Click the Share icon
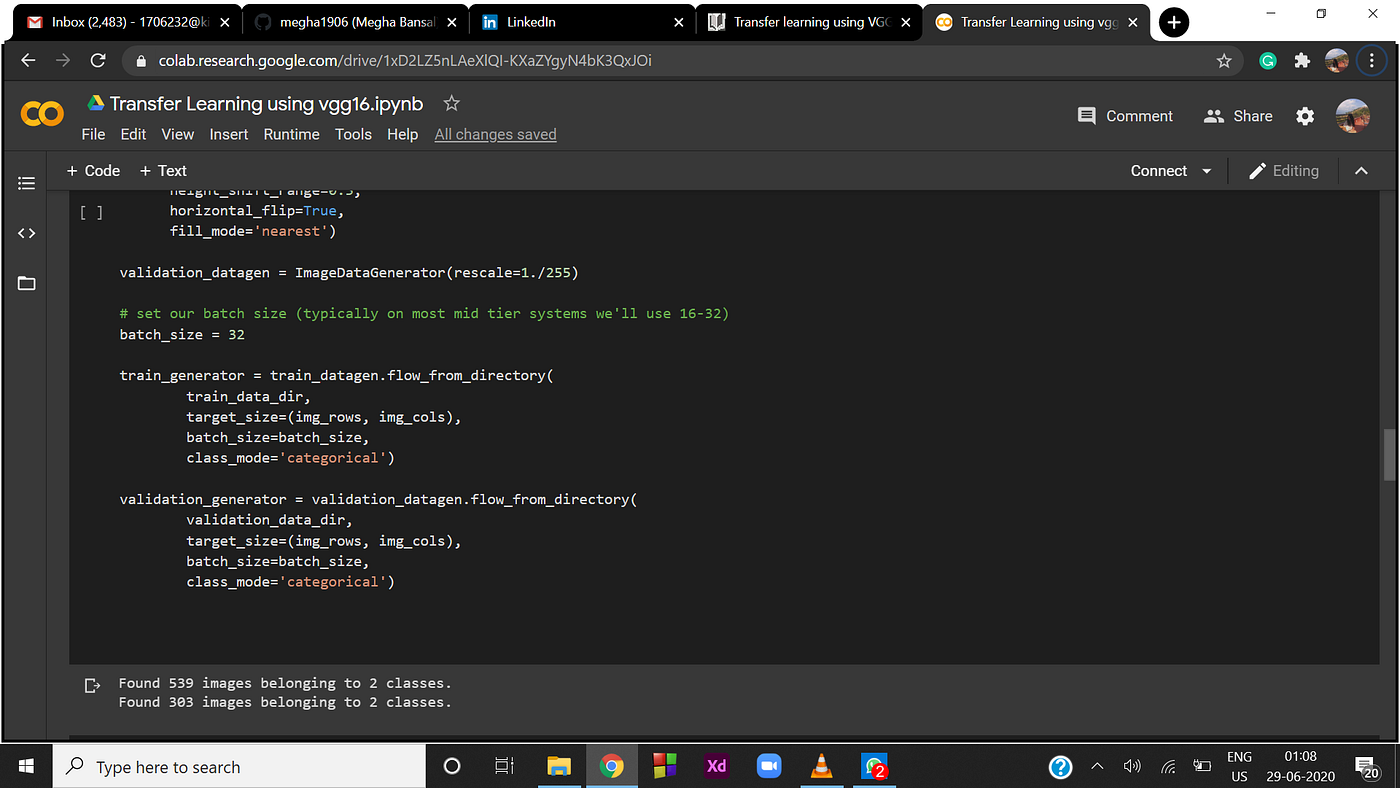Image resolution: width=1400 pixels, height=788 pixels. point(1213,116)
